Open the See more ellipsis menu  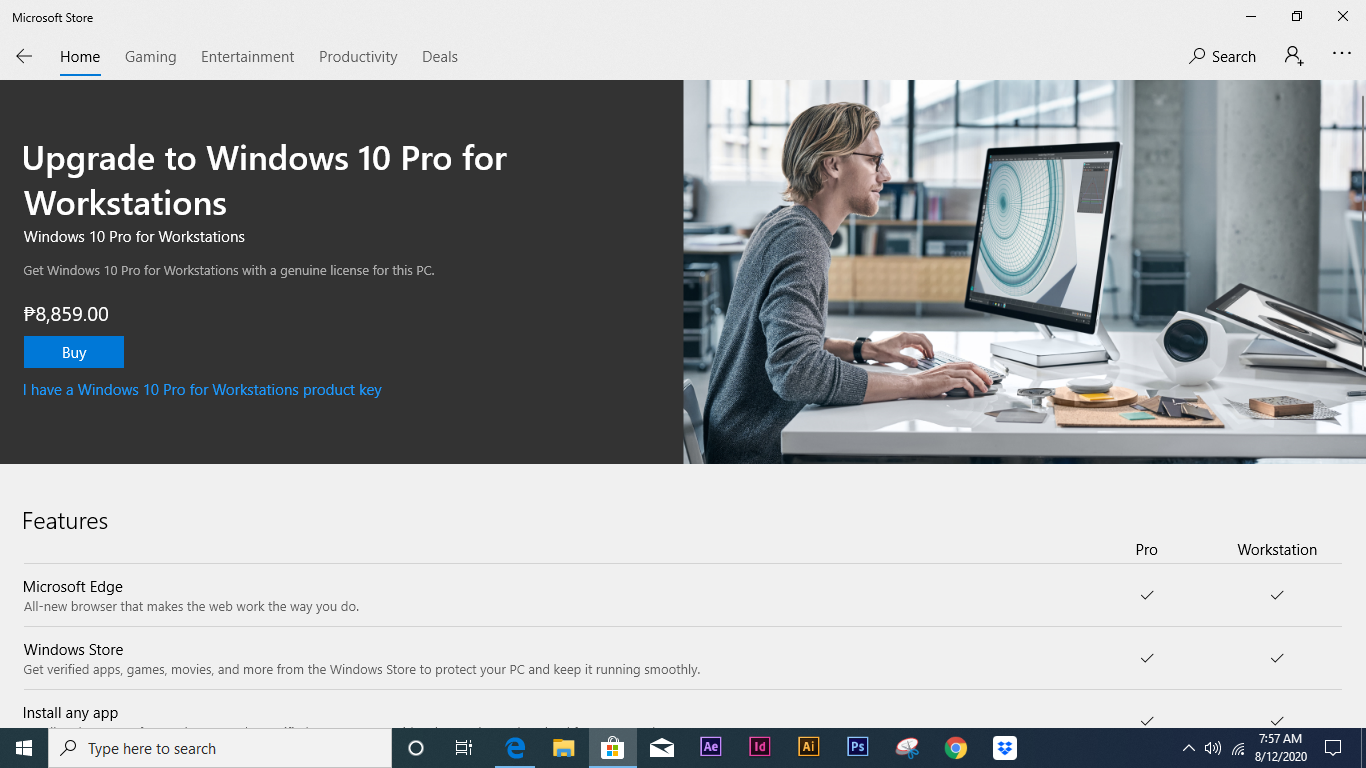coord(1342,54)
